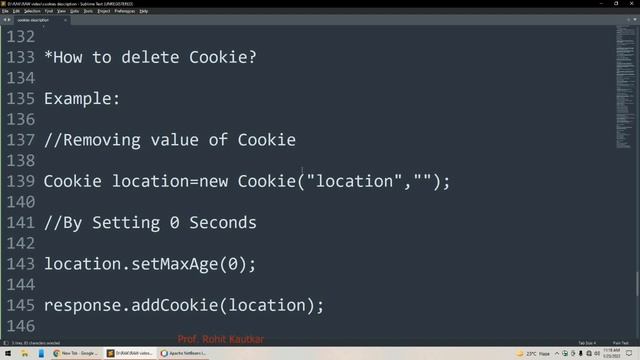The height and width of the screenshot is (360, 640).
Task: Switch to the Google Chrome taskbar window
Action: click(76, 353)
